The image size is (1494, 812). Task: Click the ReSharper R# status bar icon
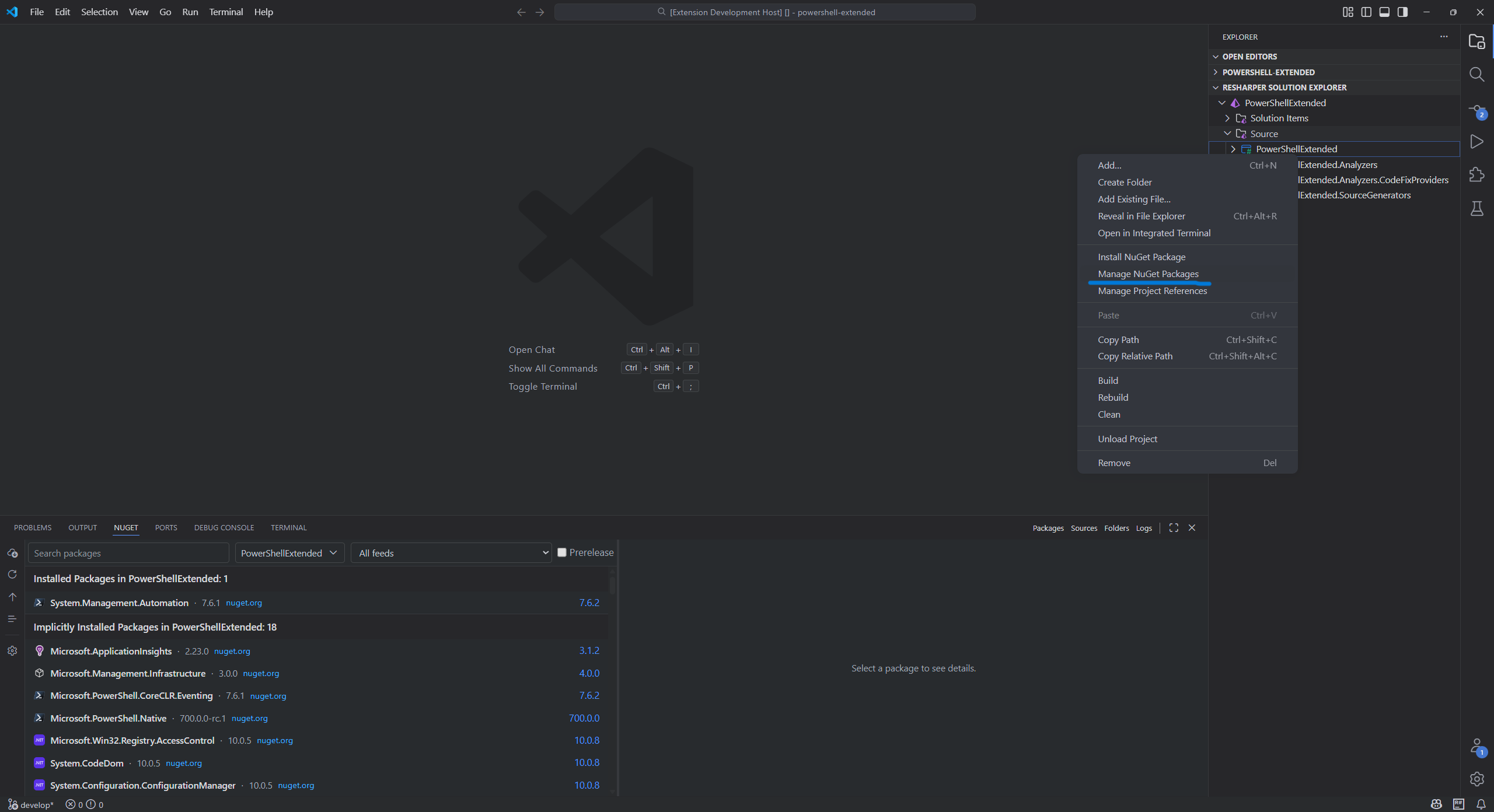pos(1459,804)
